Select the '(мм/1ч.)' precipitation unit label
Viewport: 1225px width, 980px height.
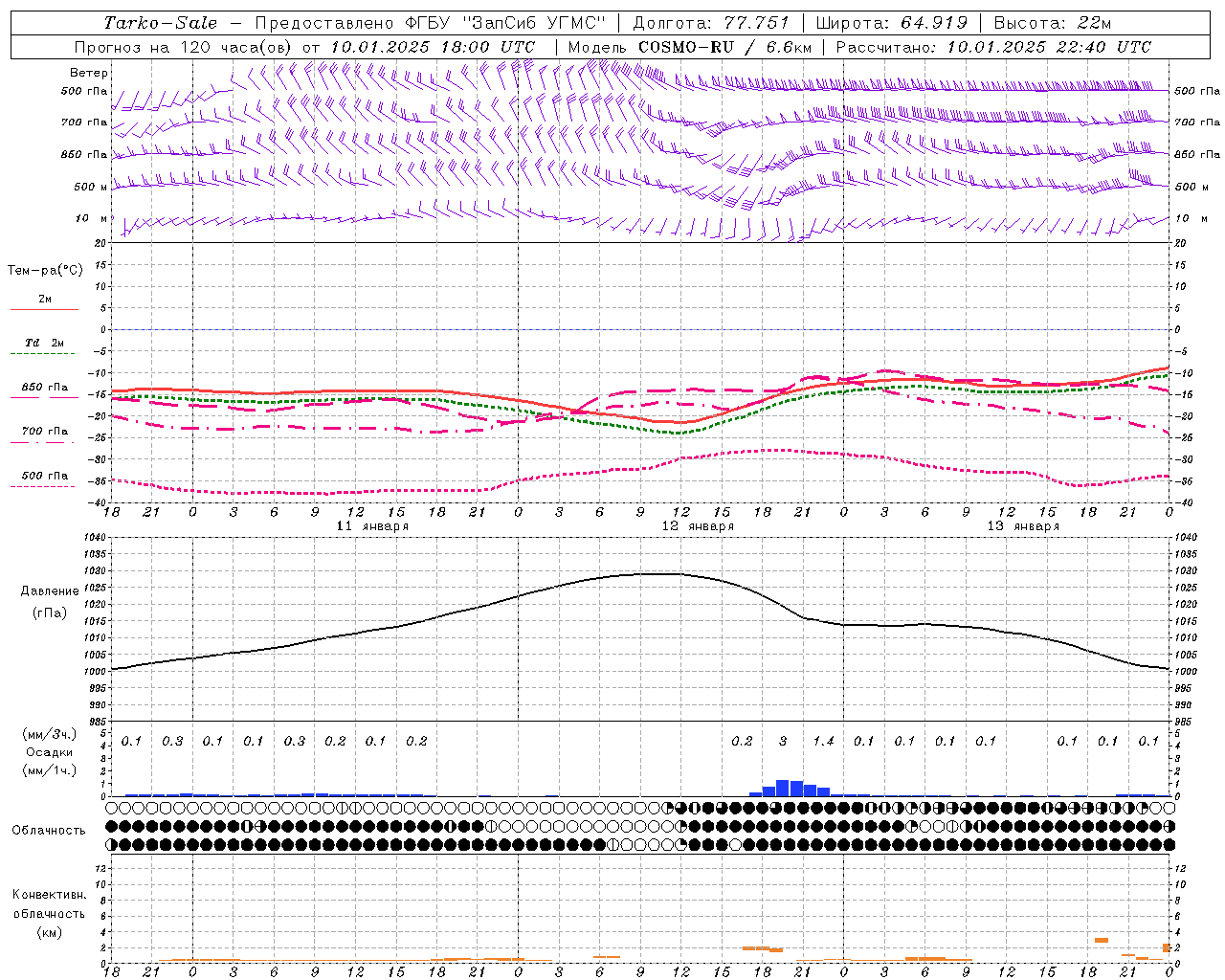coord(50,770)
